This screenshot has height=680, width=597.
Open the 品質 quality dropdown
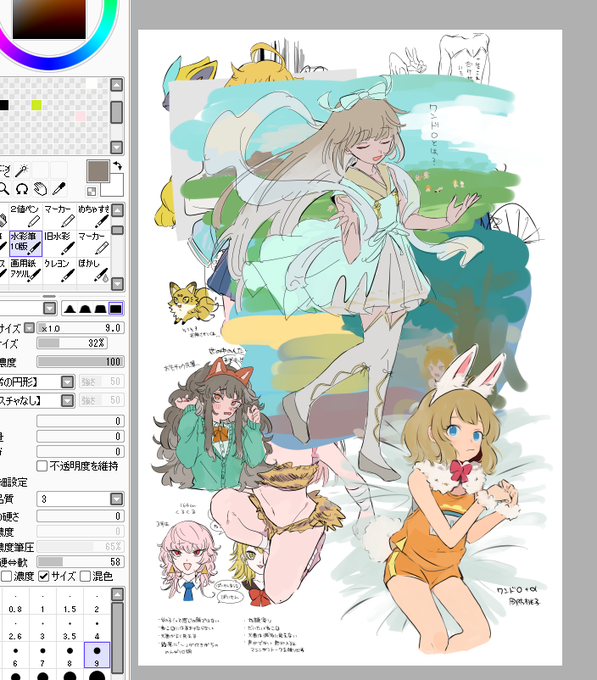pos(116,499)
